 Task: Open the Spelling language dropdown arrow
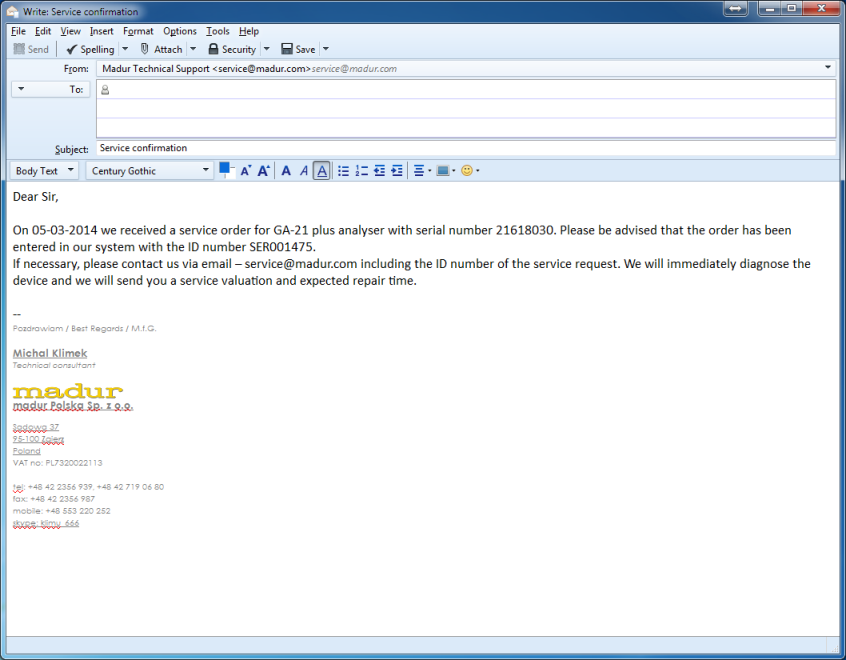(x=125, y=49)
